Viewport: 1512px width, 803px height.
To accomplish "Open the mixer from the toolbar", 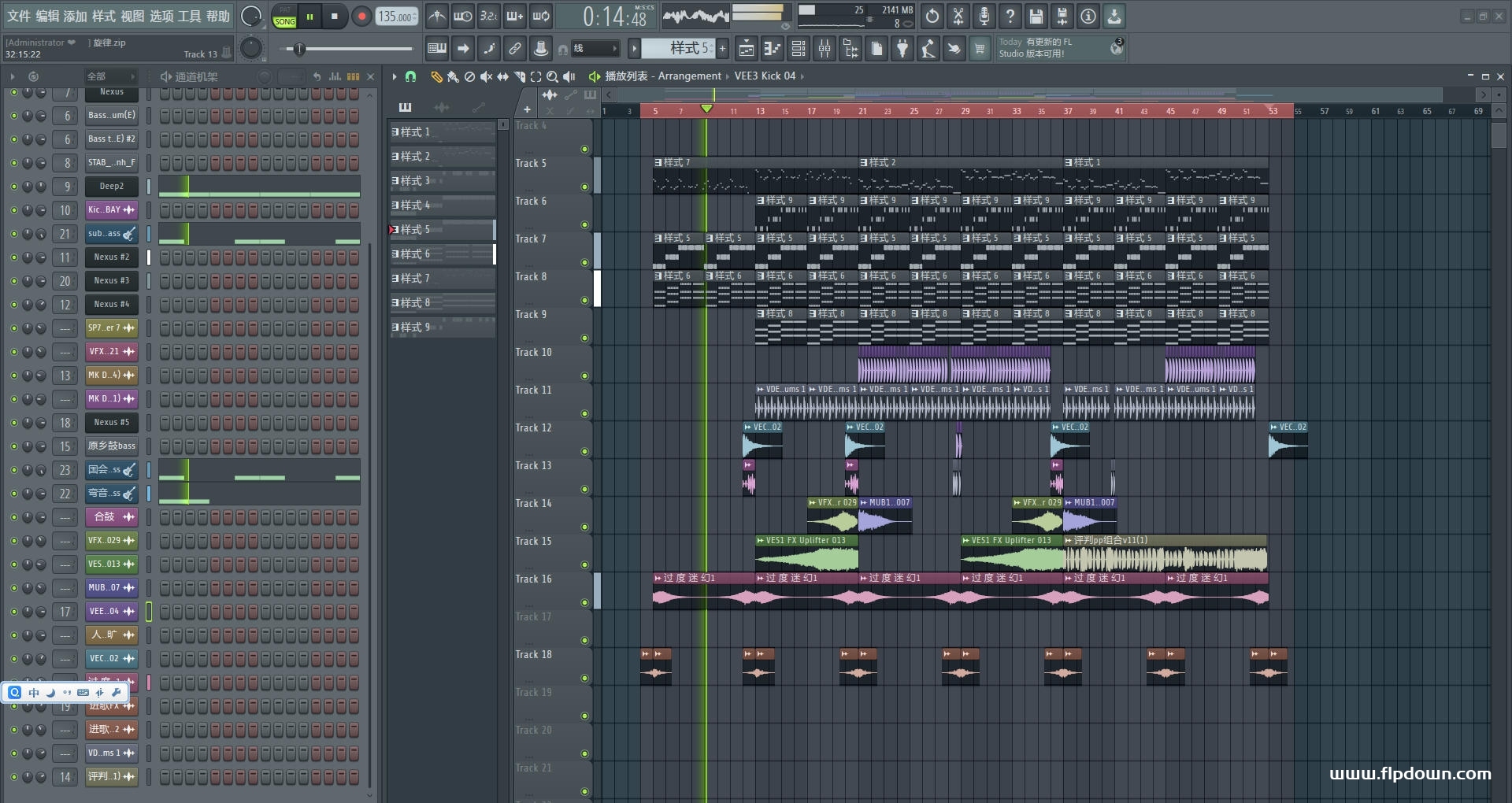I will click(825, 49).
